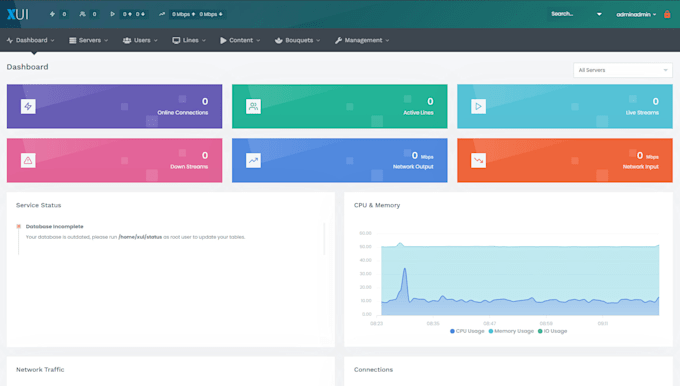Click the Lines menu monitor icon
The width and height of the screenshot is (680, 386).
click(x=176, y=40)
